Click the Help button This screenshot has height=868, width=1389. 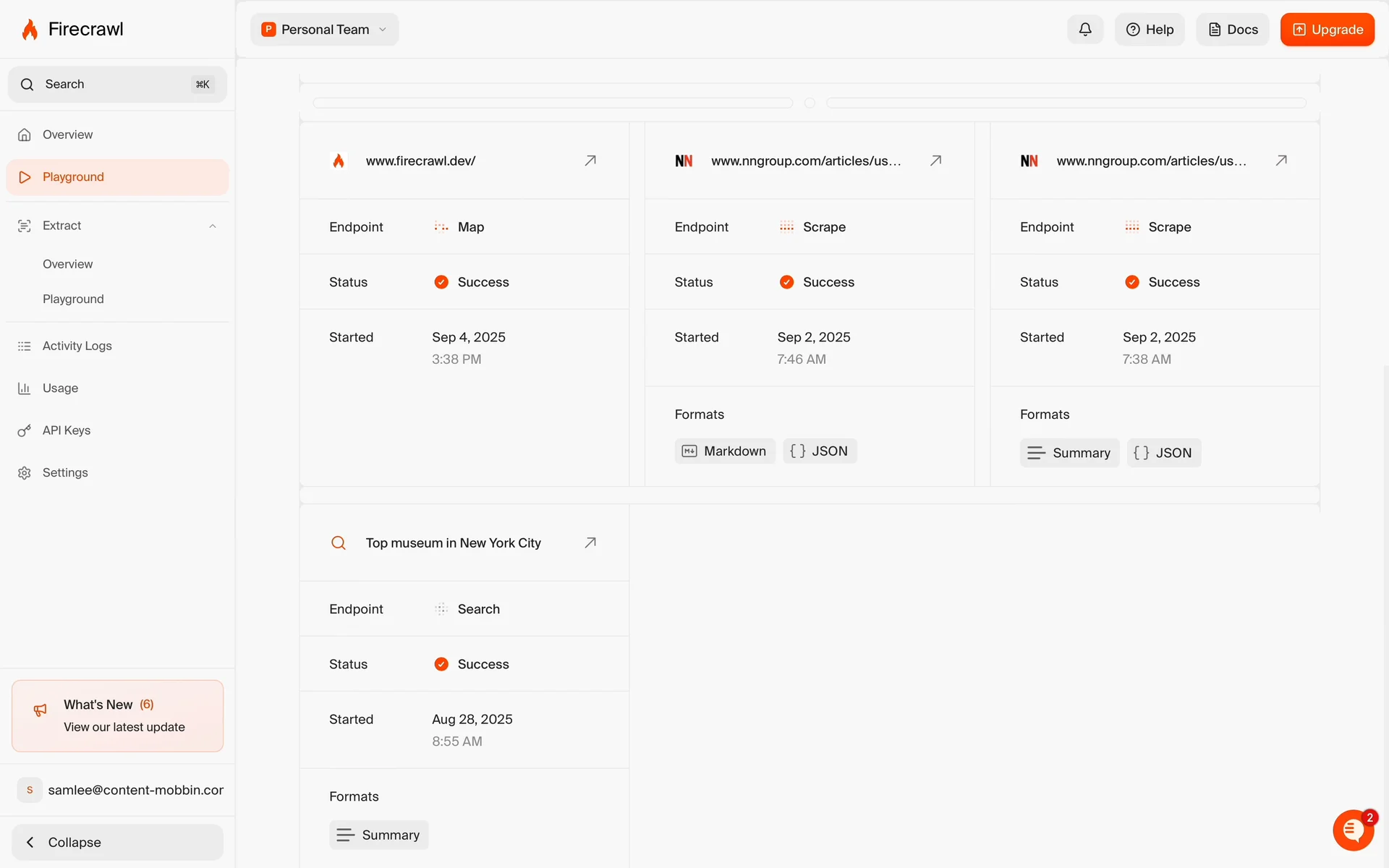(x=1149, y=30)
